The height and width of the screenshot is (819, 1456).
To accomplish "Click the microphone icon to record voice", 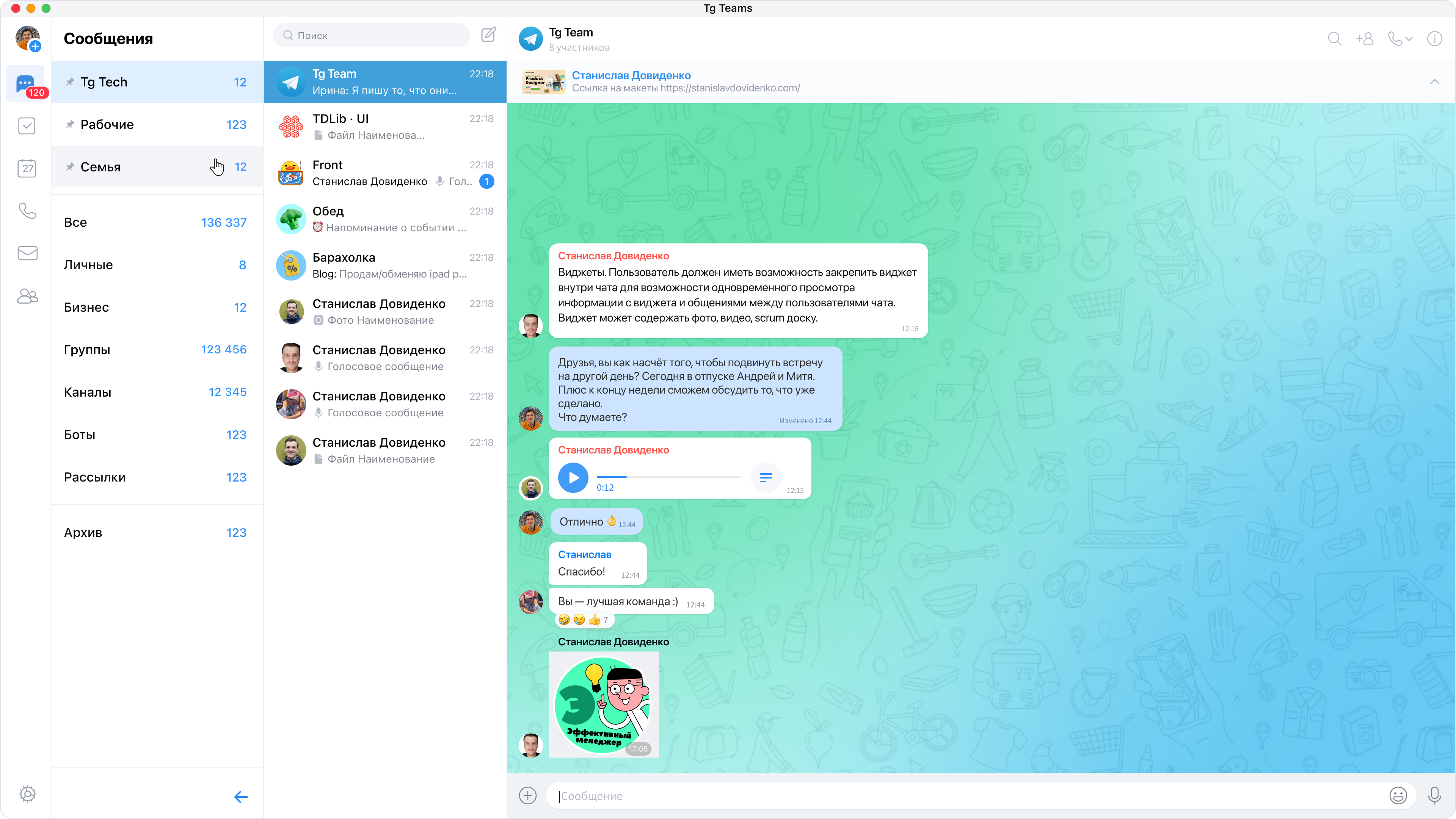I will point(1434,795).
